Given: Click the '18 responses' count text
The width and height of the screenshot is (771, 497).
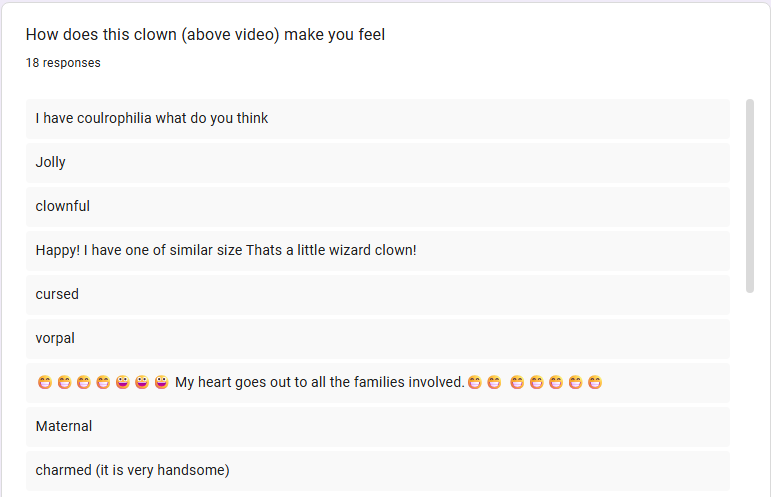Looking at the screenshot, I should click(x=63, y=63).
